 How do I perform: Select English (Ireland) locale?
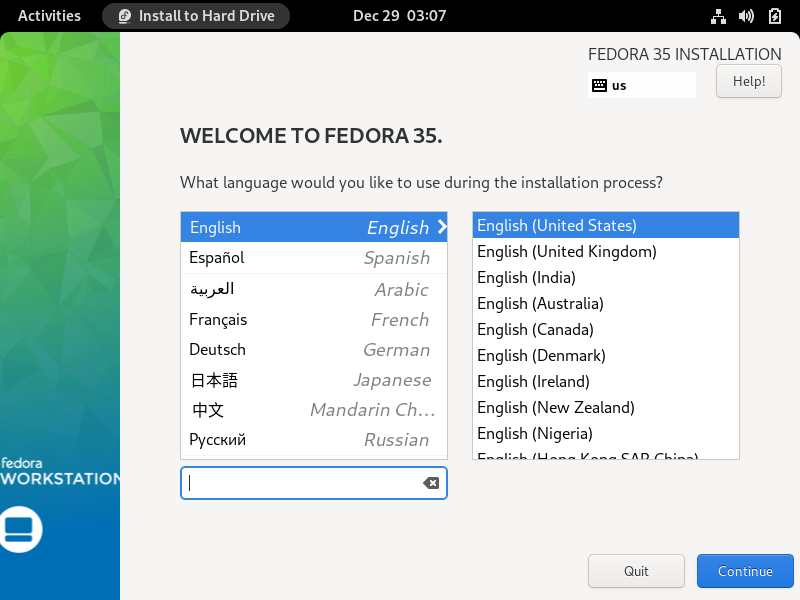tap(606, 382)
